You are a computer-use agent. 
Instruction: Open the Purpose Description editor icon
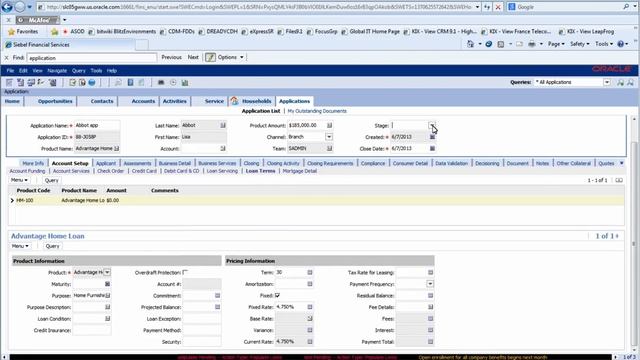point(108,307)
